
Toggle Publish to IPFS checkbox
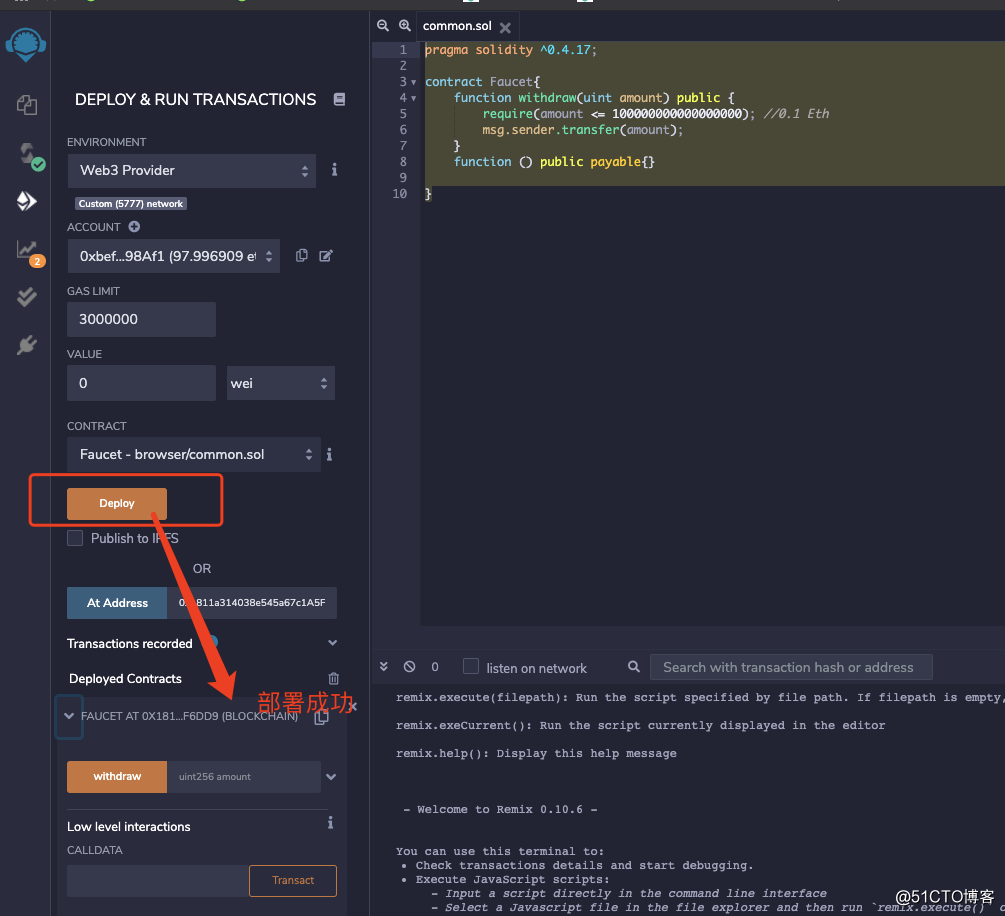point(75,538)
